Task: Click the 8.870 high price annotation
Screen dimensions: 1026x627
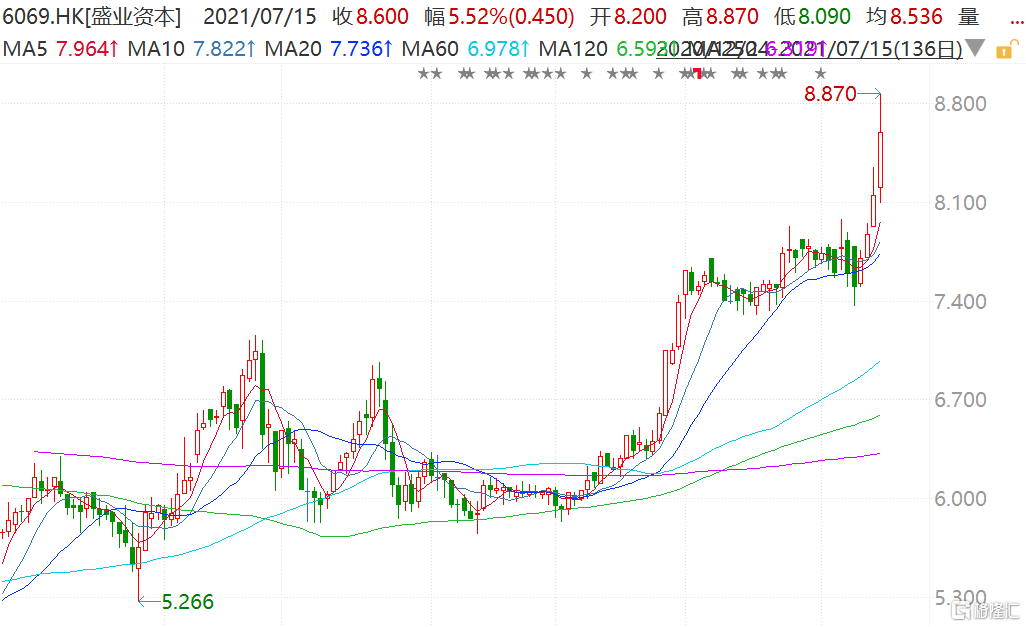Action: pos(830,95)
